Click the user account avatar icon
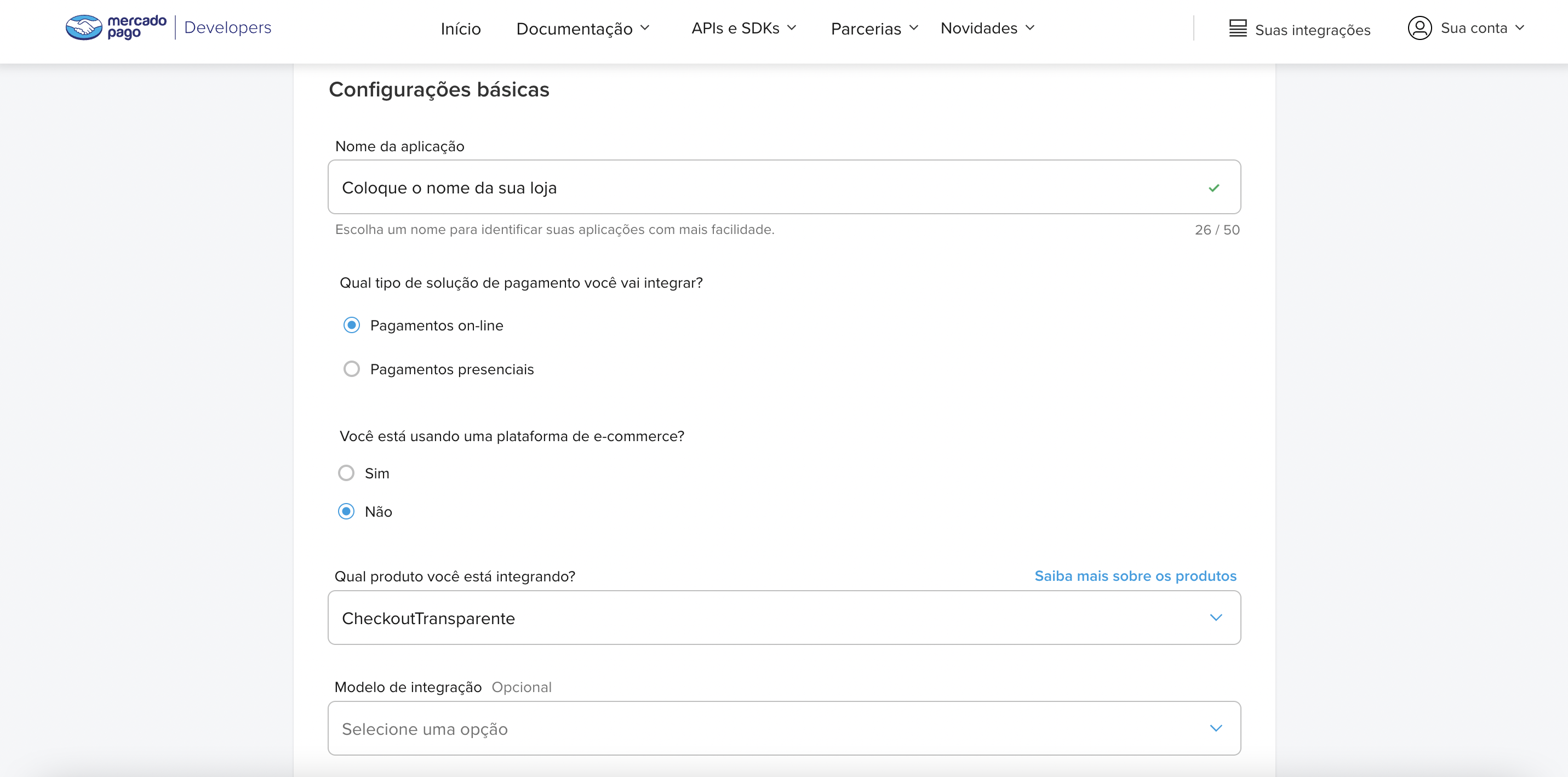The height and width of the screenshot is (777, 1568). click(x=1419, y=28)
